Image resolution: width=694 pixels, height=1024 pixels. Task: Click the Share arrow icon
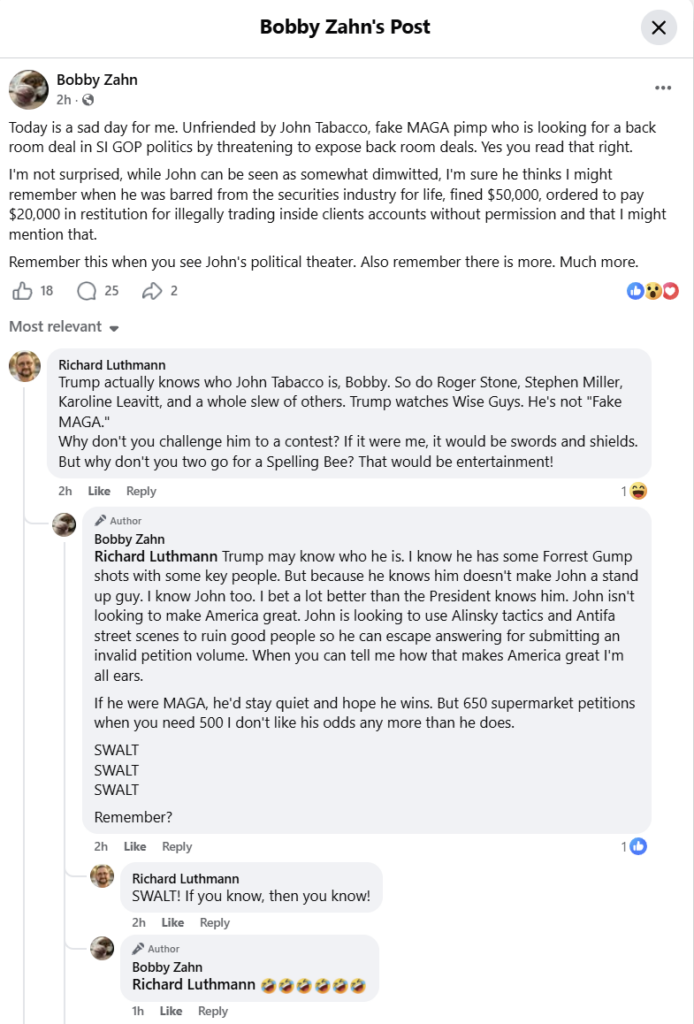[x=150, y=291]
